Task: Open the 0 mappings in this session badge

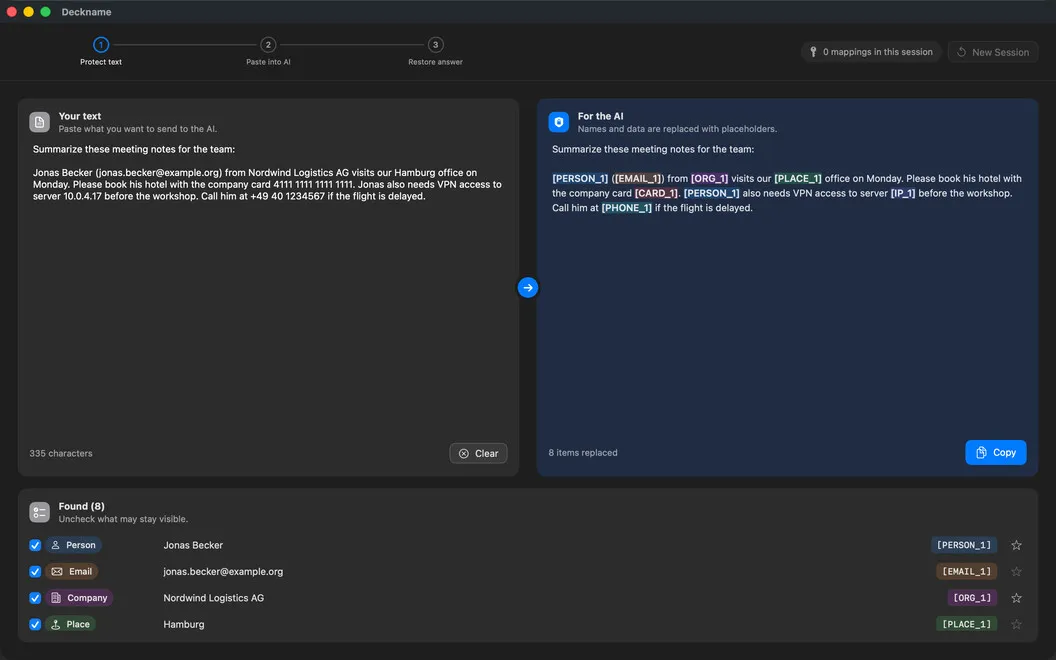Action: tap(871, 52)
